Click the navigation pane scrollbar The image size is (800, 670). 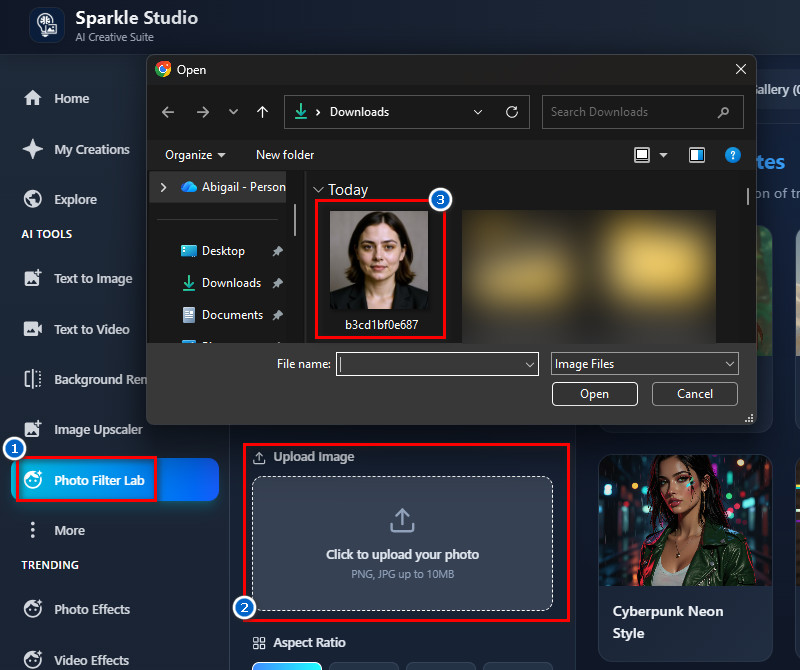295,220
